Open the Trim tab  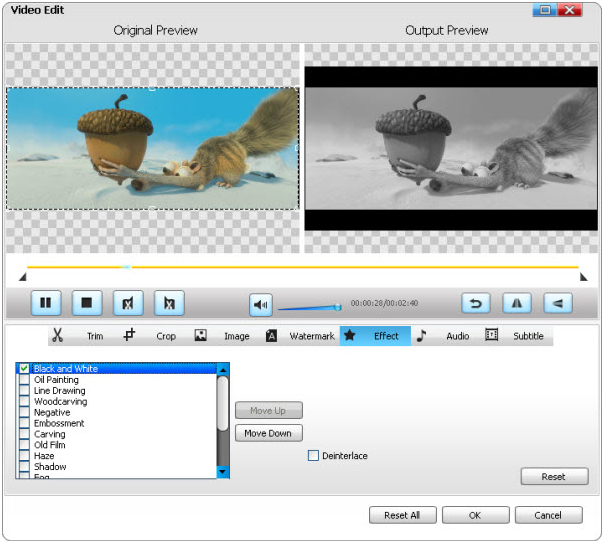[95, 336]
